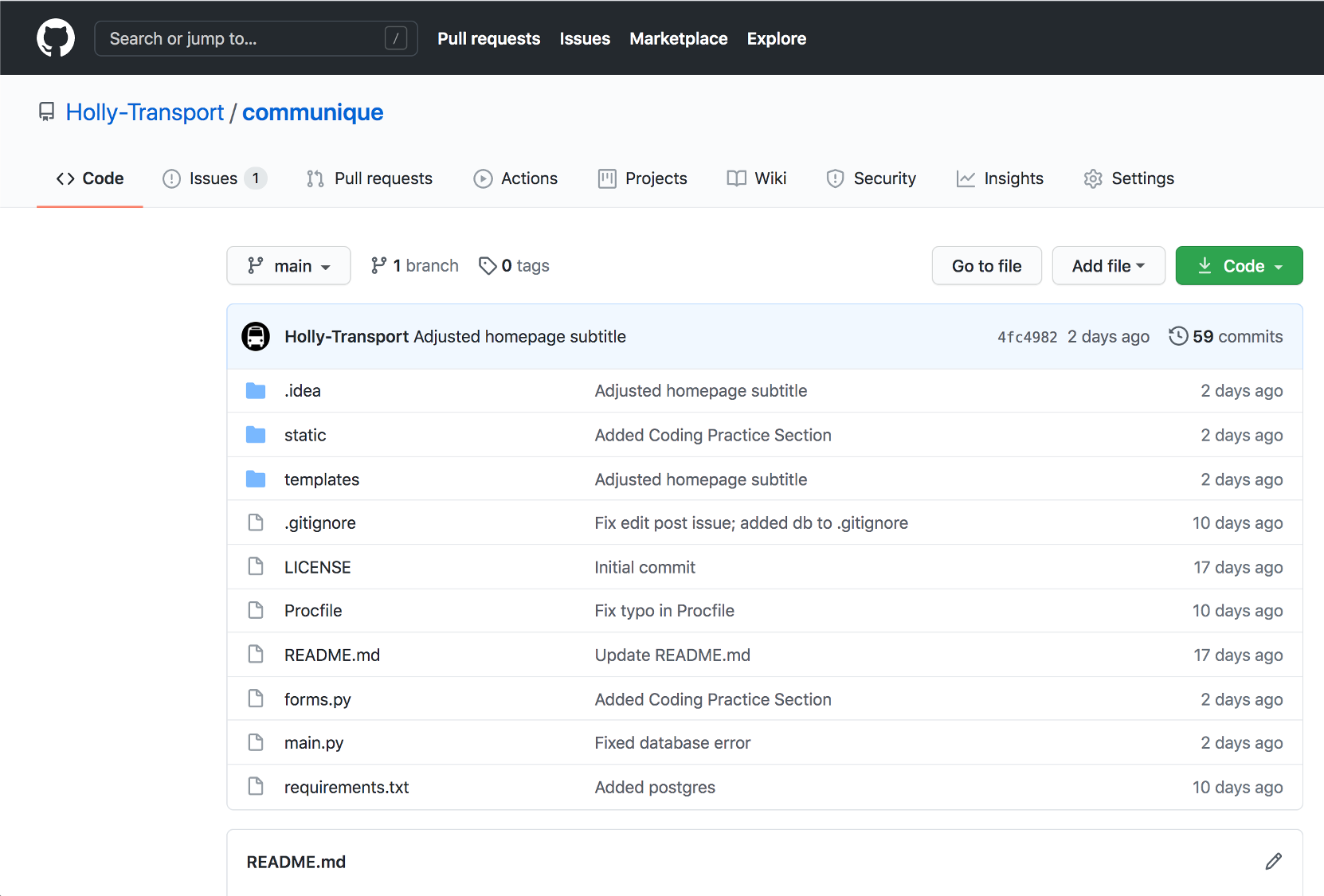Open the .idea folder
This screenshot has height=896, width=1324.
(x=303, y=390)
